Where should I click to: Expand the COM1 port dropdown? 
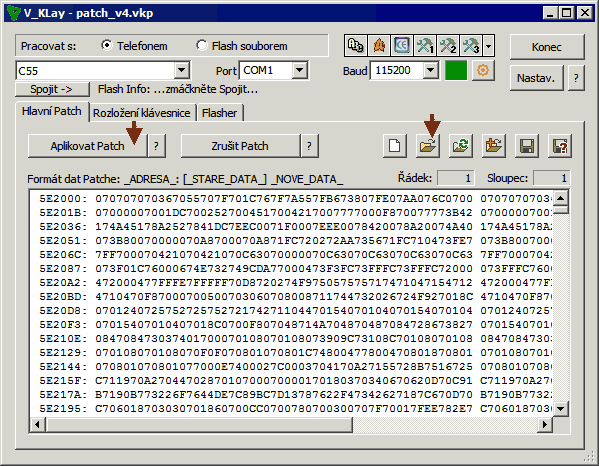(300, 70)
